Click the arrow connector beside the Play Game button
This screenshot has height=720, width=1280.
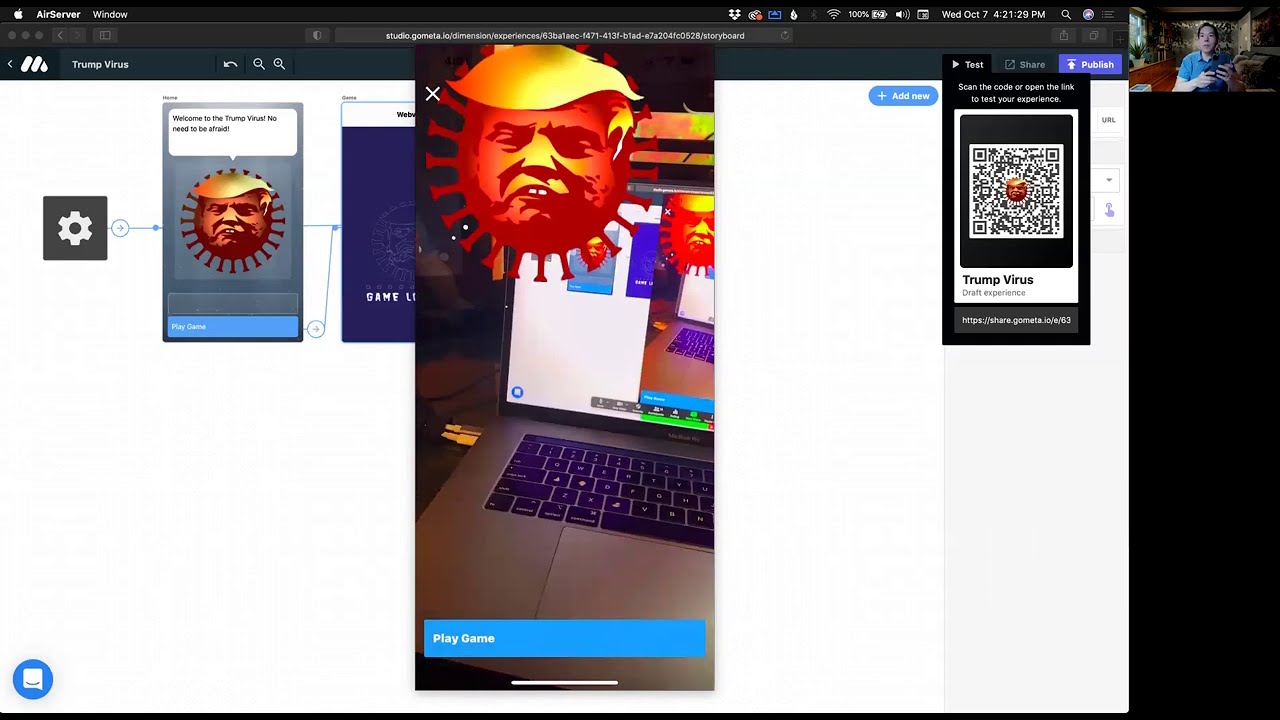click(x=315, y=328)
